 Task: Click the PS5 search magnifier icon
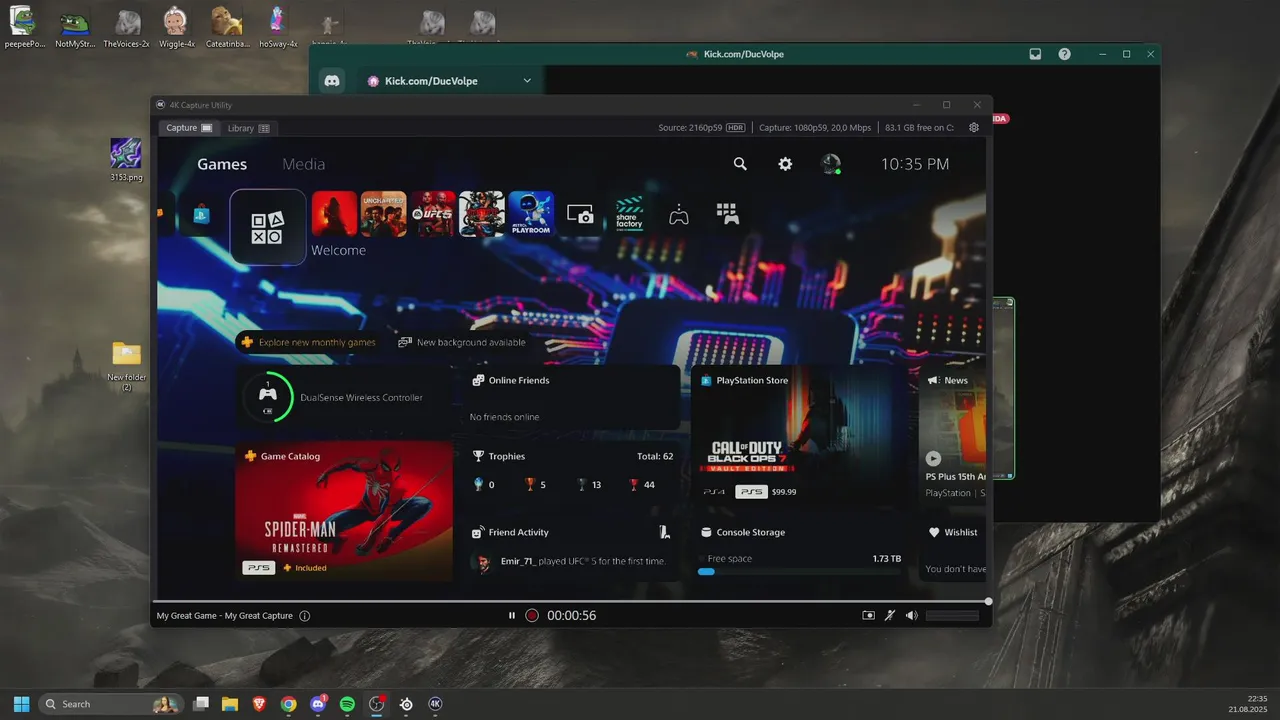coord(740,164)
